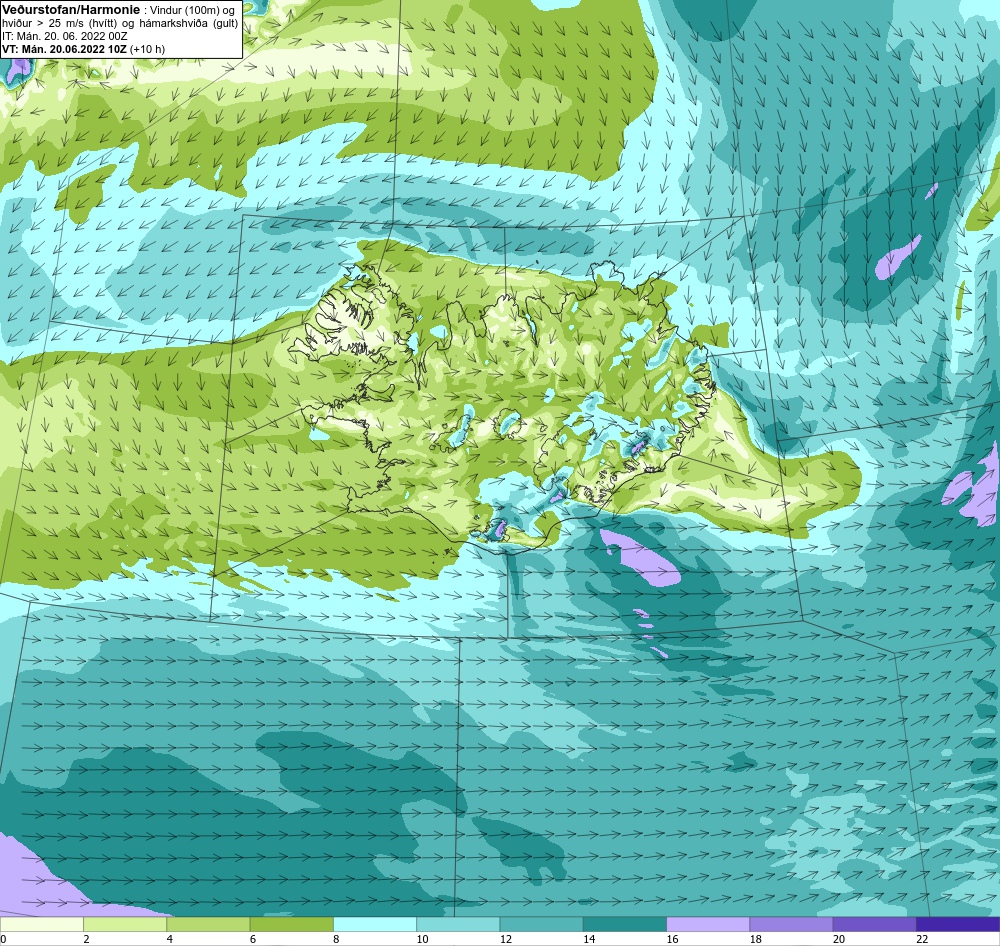Pick the green 4–6 legend swatch
Image resolution: width=1000 pixels, height=946 pixels.
point(209,924)
